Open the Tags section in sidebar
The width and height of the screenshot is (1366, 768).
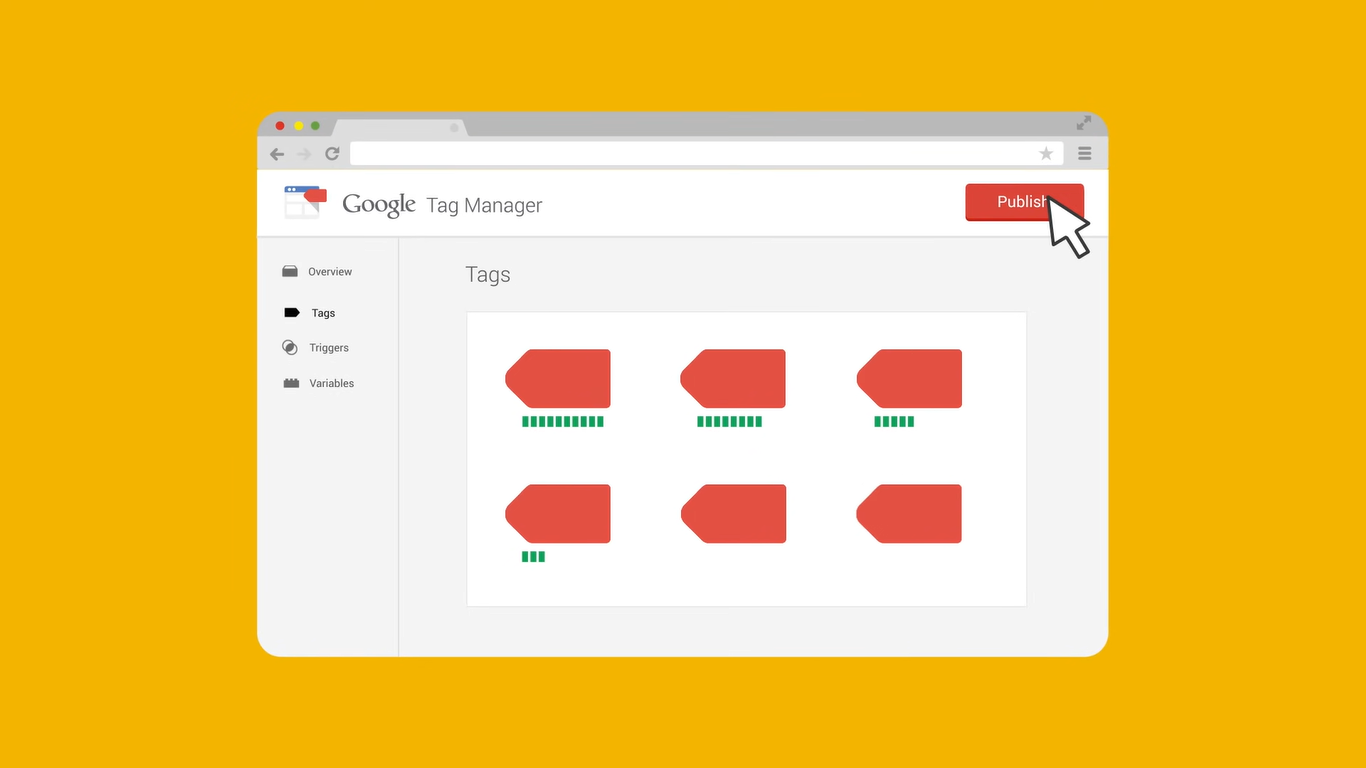[322, 313]
